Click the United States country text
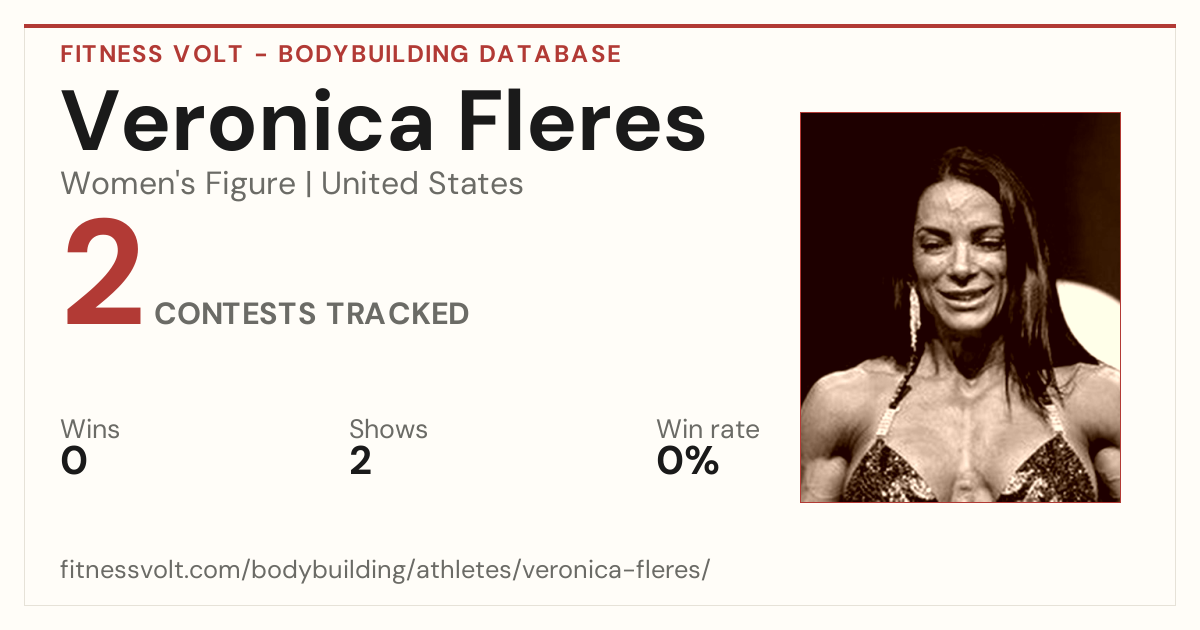The height and width of the screenshot is (630, 1200). [x=422, y=184]
